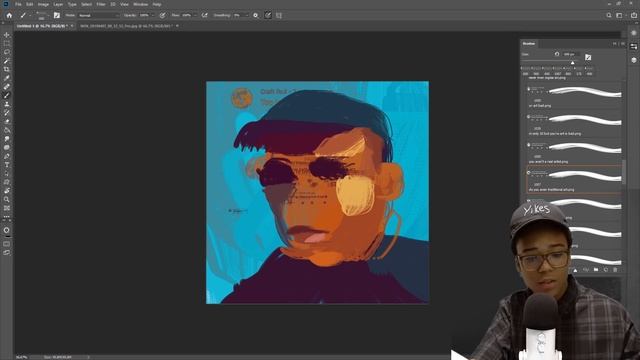Create new brush group folder icon
Image resolution: width=640 pixels, height=360 pixels.
click(x=596, y=270)
